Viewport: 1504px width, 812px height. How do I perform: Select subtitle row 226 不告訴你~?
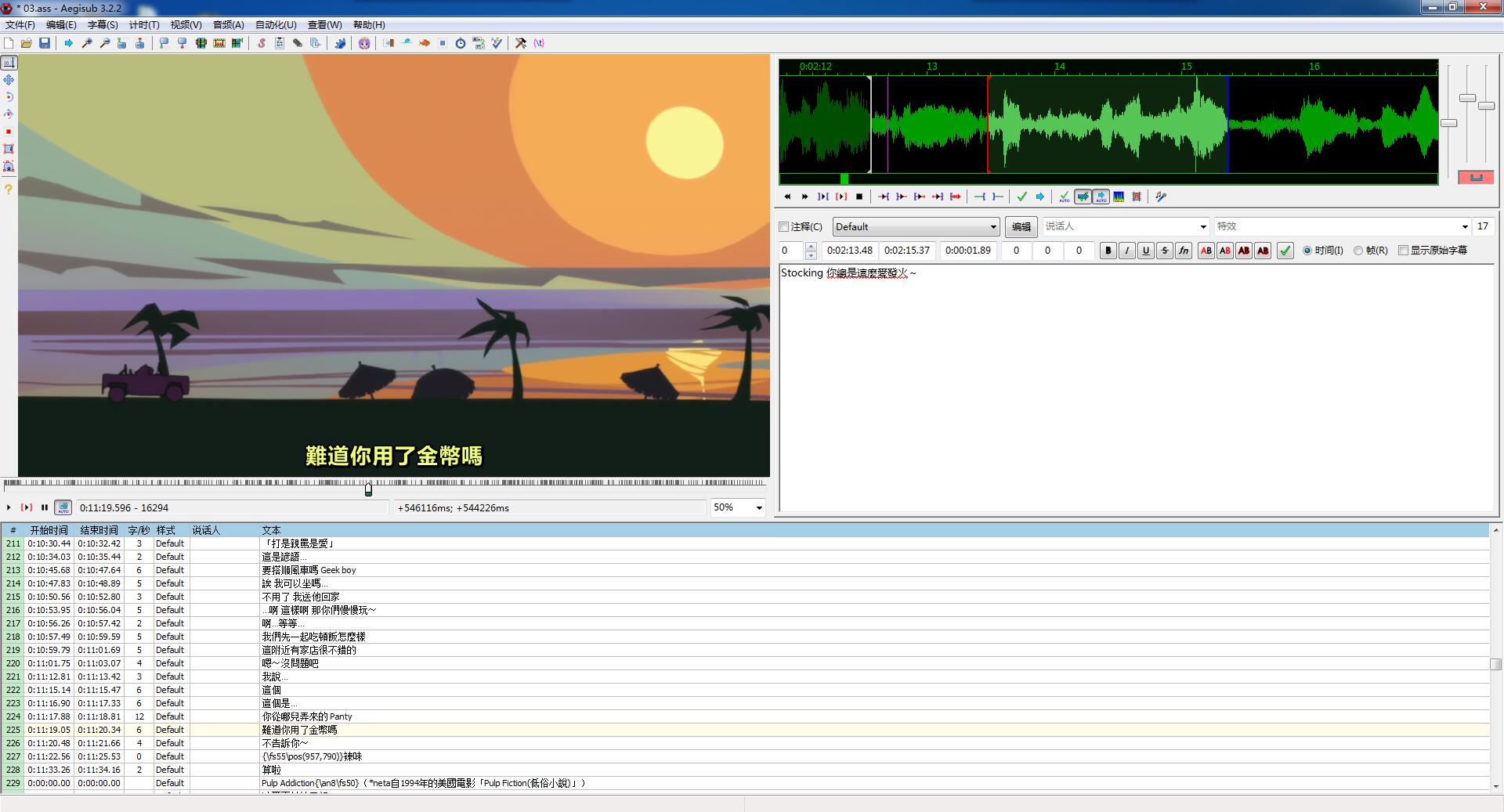(x=744, y=743)
